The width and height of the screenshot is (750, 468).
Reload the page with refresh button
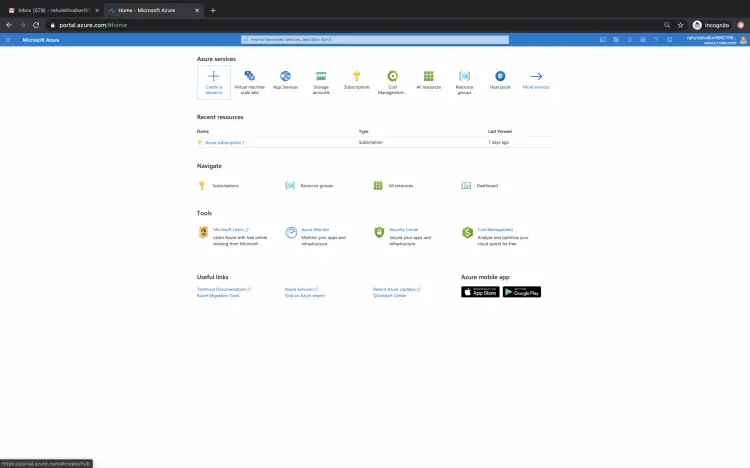(36, 25)
